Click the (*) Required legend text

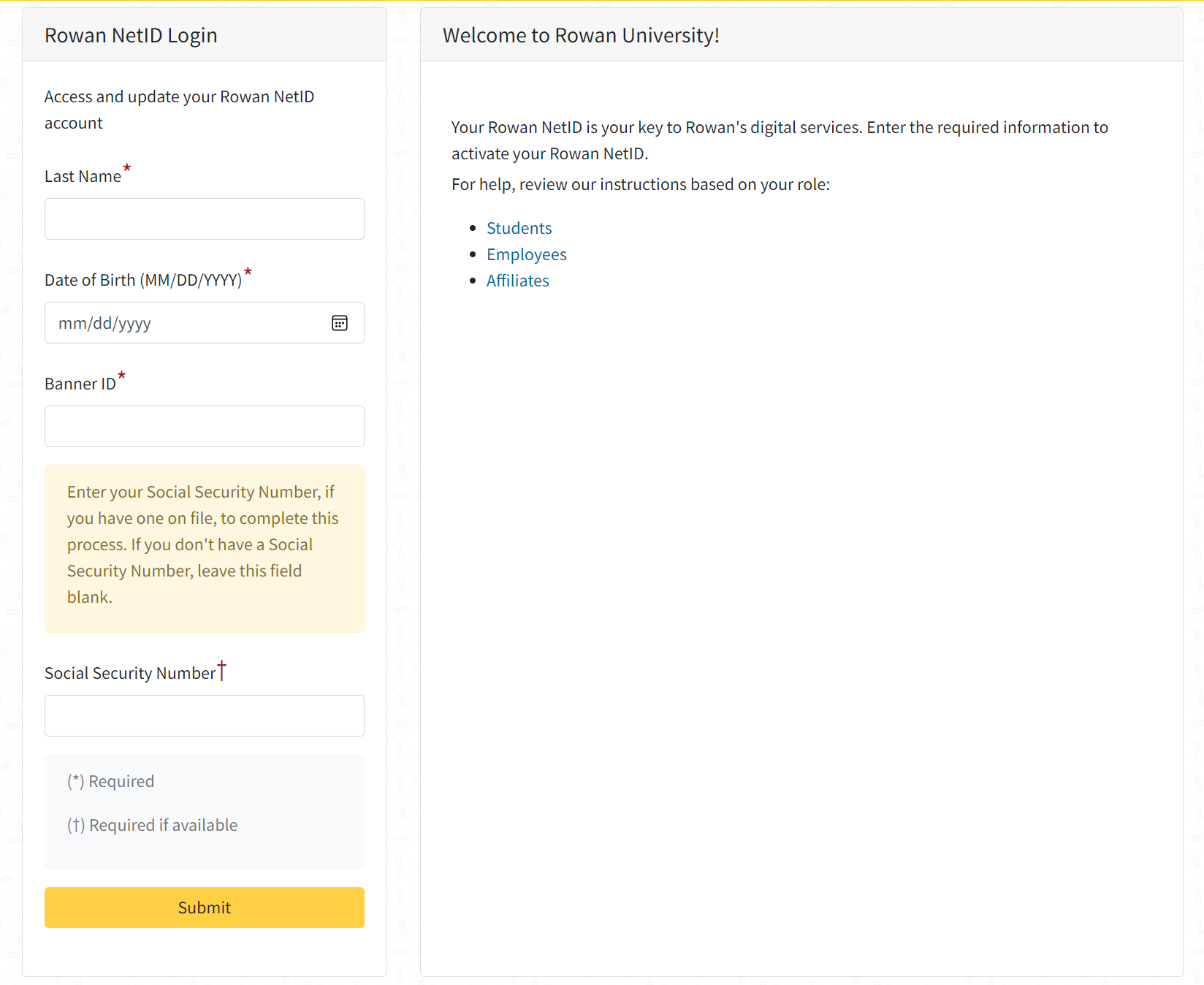click(111, 782)
